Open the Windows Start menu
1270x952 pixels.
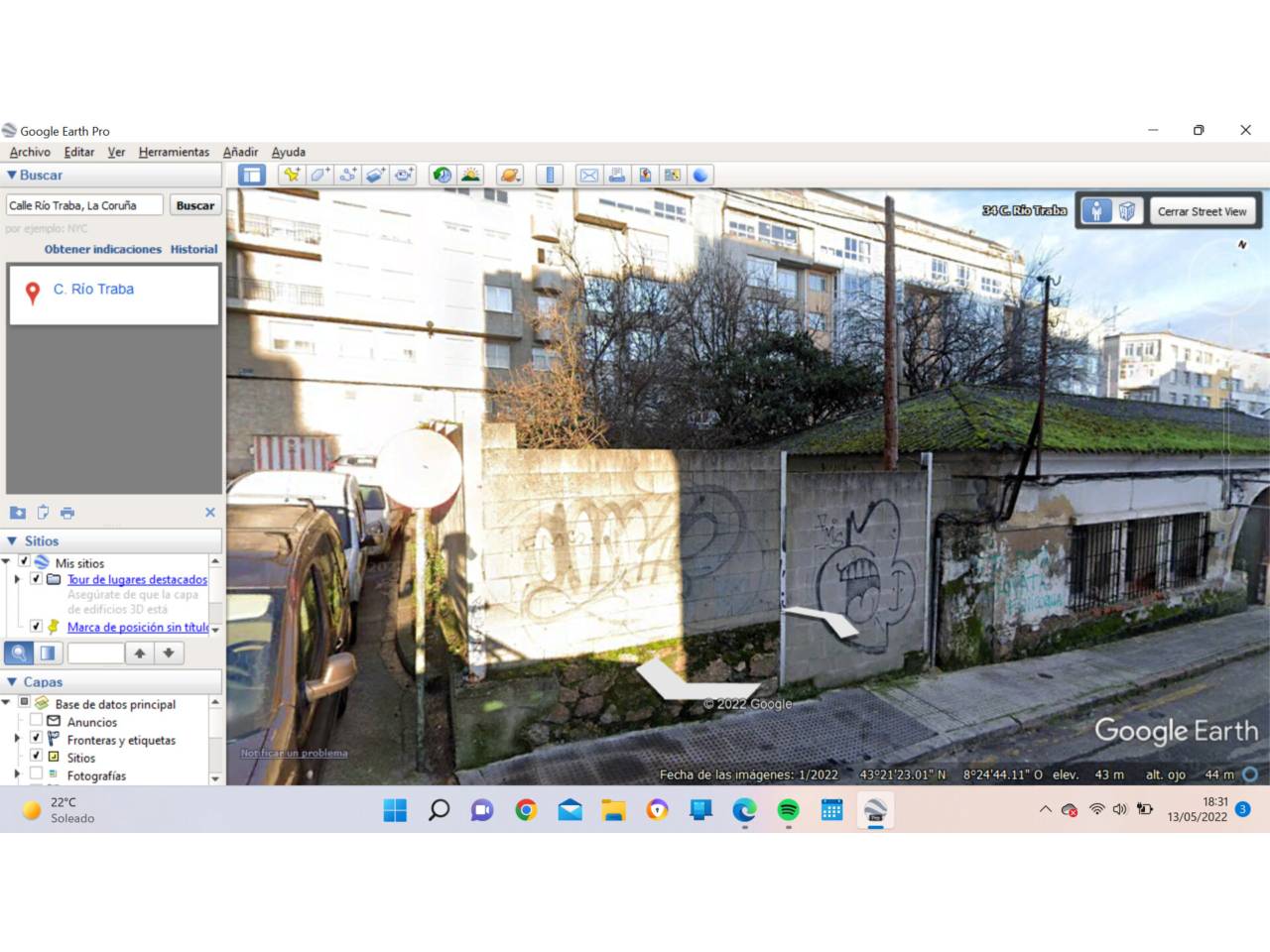395,810
